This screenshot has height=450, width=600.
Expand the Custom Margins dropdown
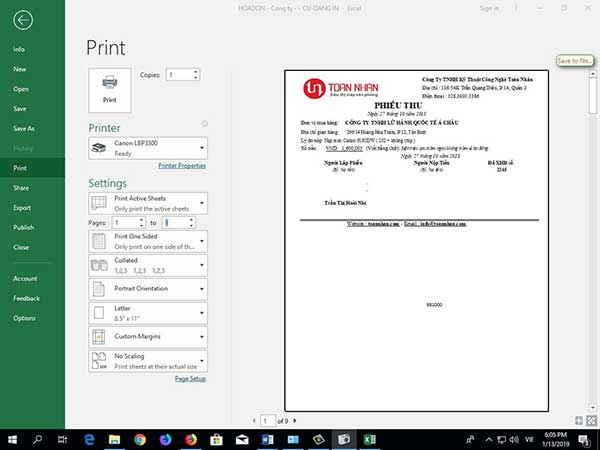(148, 337)
